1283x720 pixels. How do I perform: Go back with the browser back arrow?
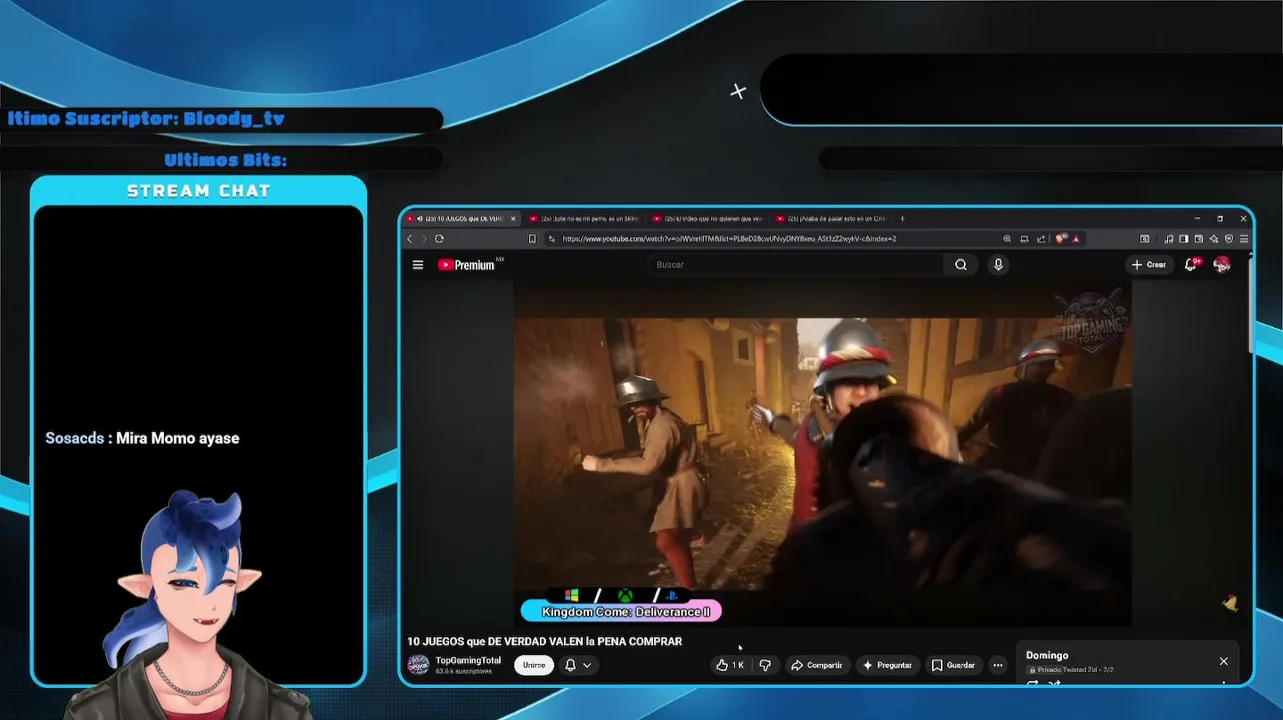[x=410, y=239]
